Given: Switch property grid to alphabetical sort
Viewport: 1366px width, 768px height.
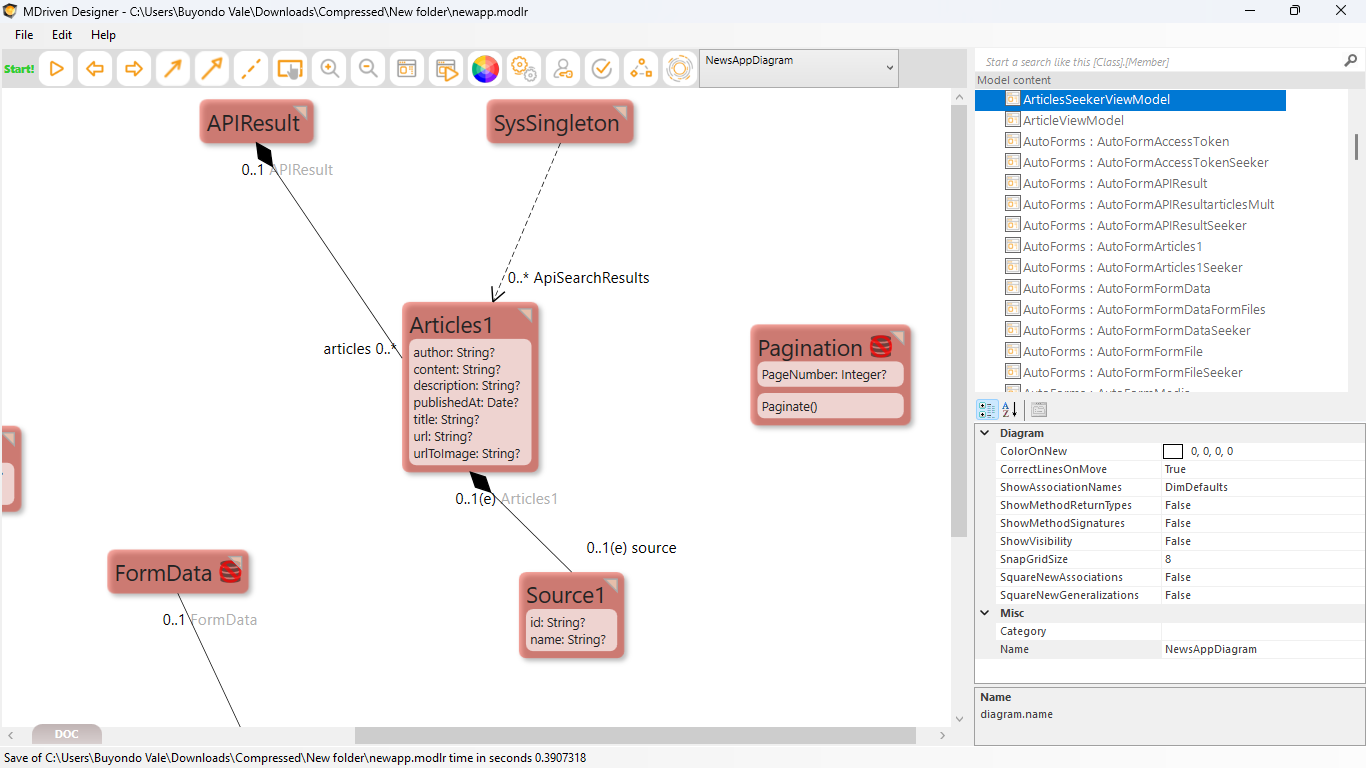Looking at the screenshot, I should [x=1010, y=409].
